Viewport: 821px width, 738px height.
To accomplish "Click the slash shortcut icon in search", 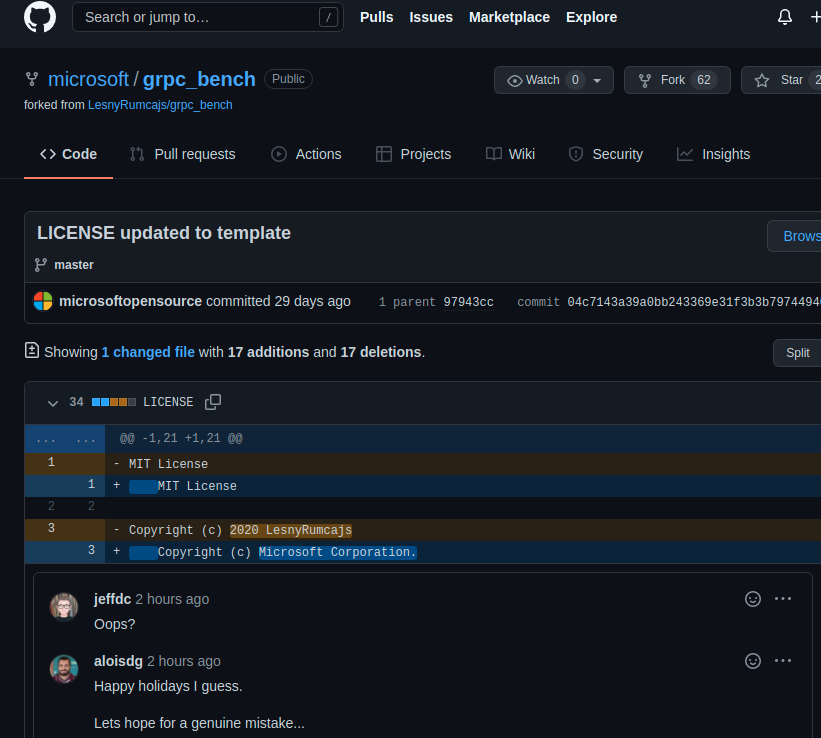I will click(x=328, y=17).
